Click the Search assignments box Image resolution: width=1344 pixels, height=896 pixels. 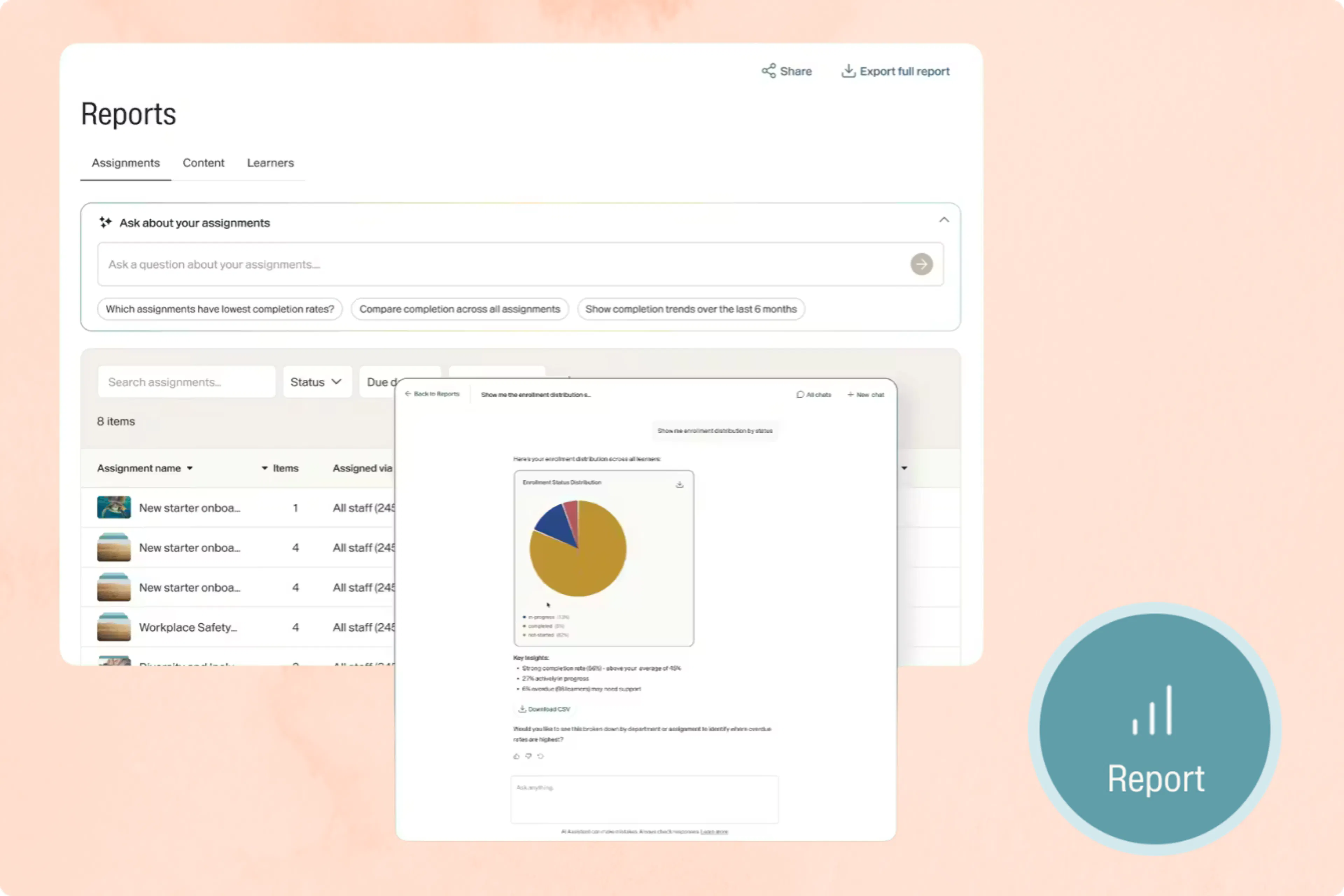[186, 382]
